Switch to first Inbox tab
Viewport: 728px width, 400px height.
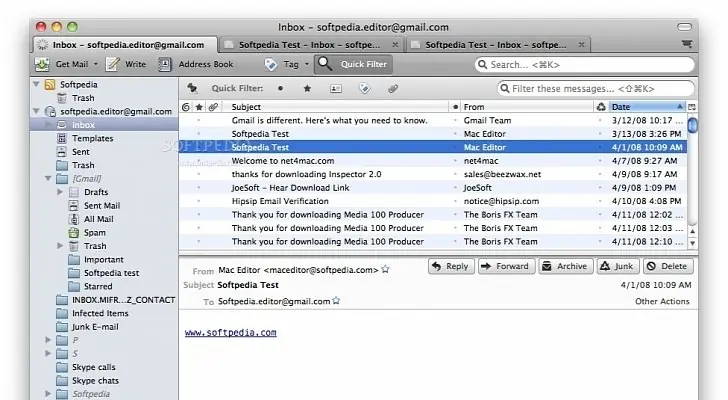125,45
